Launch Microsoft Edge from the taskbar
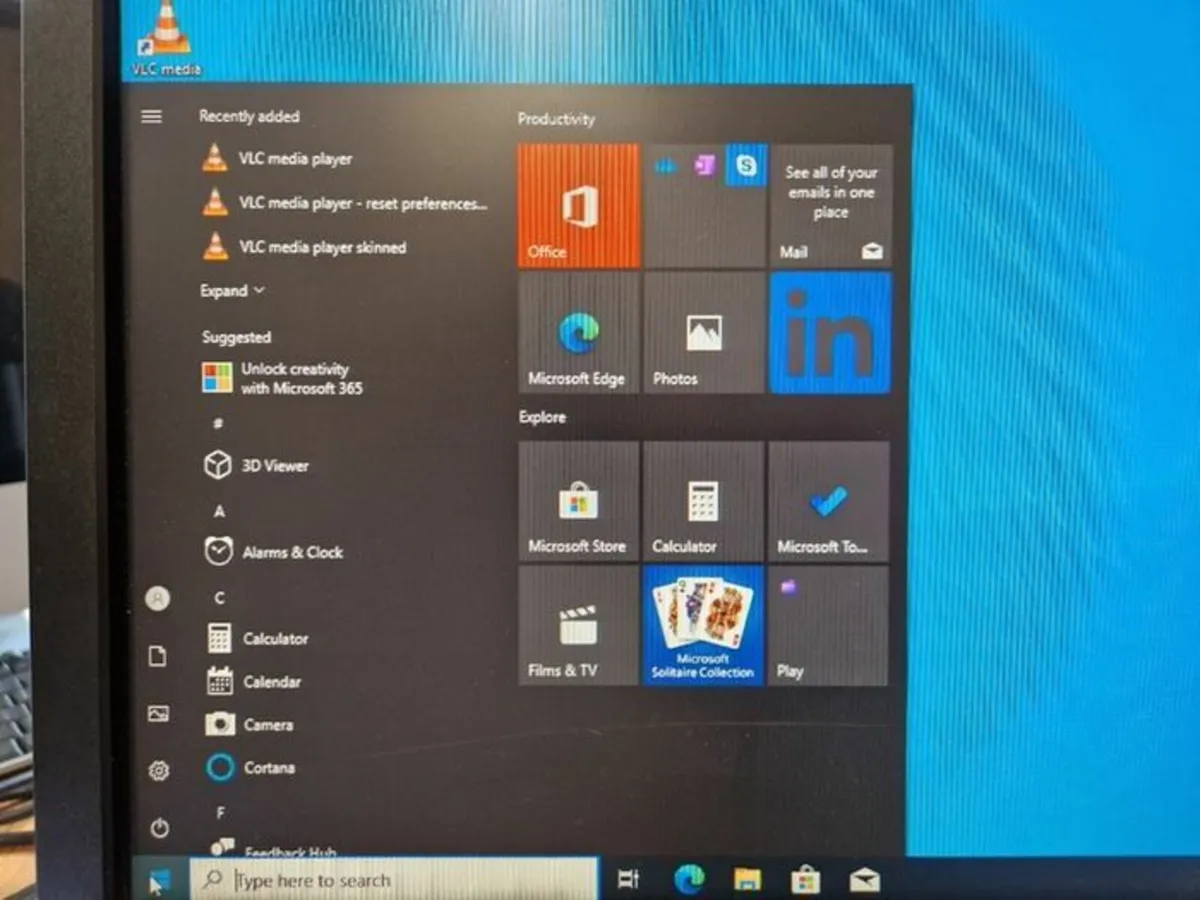Image resolution: width=1200 pixels, height=900 pixels. 687,875
